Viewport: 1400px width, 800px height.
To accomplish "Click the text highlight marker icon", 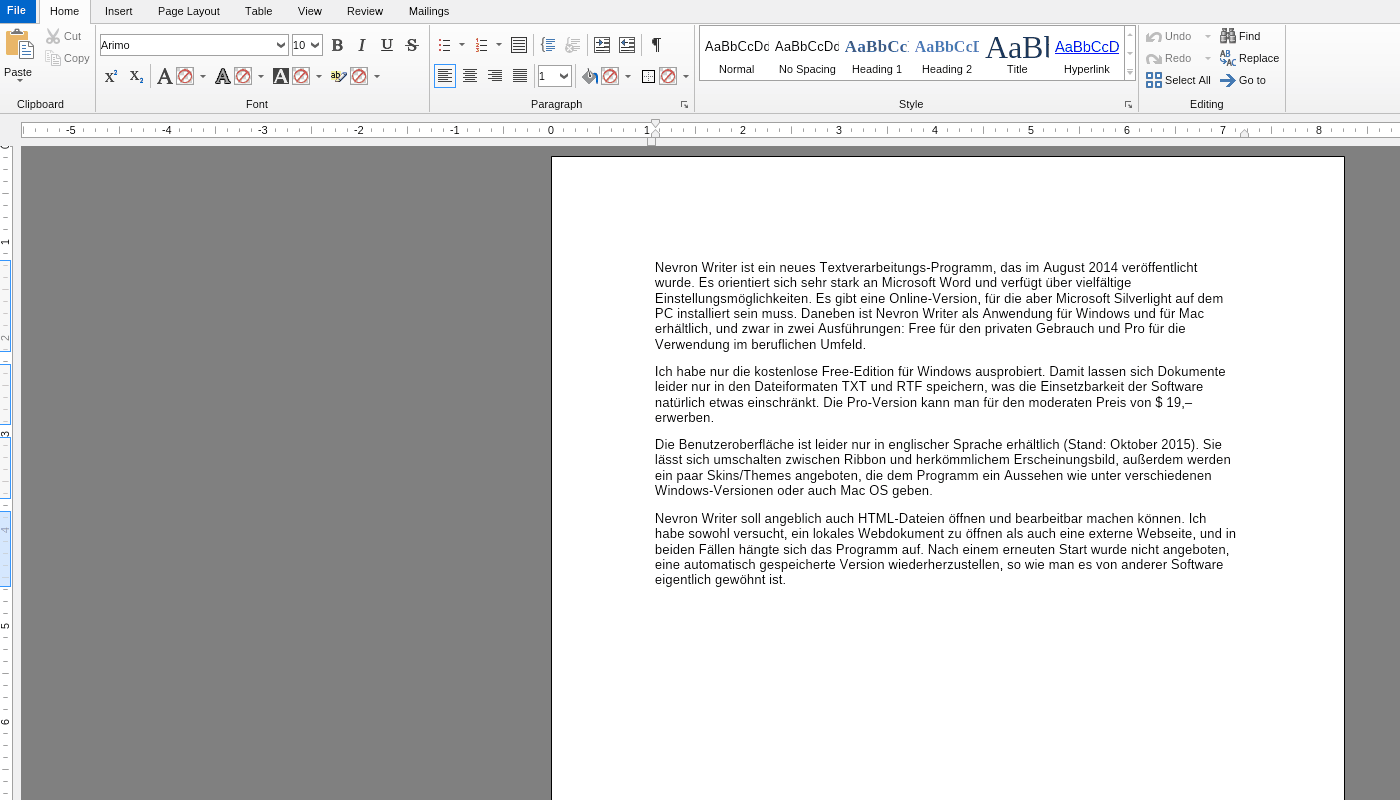I will point(339,76).
